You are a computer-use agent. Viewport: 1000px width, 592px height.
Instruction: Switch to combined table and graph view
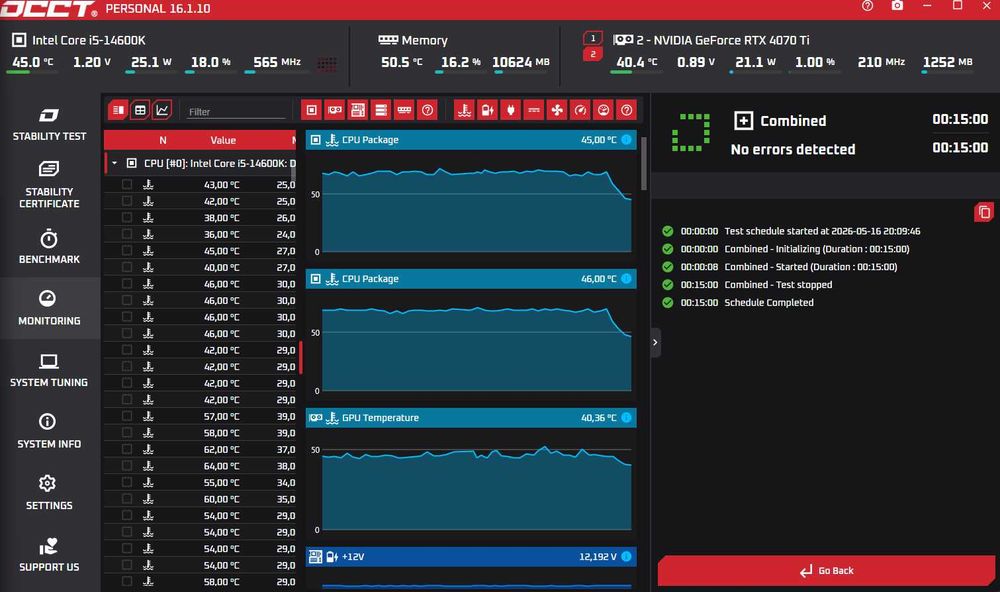[118, 110]
